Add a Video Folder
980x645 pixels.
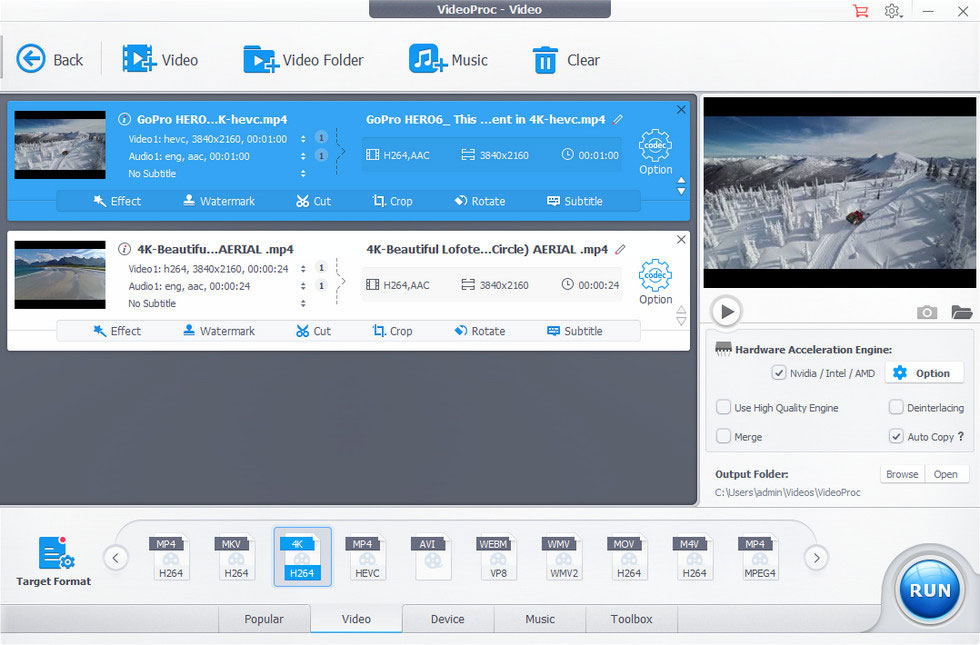(x=303, y=59)
